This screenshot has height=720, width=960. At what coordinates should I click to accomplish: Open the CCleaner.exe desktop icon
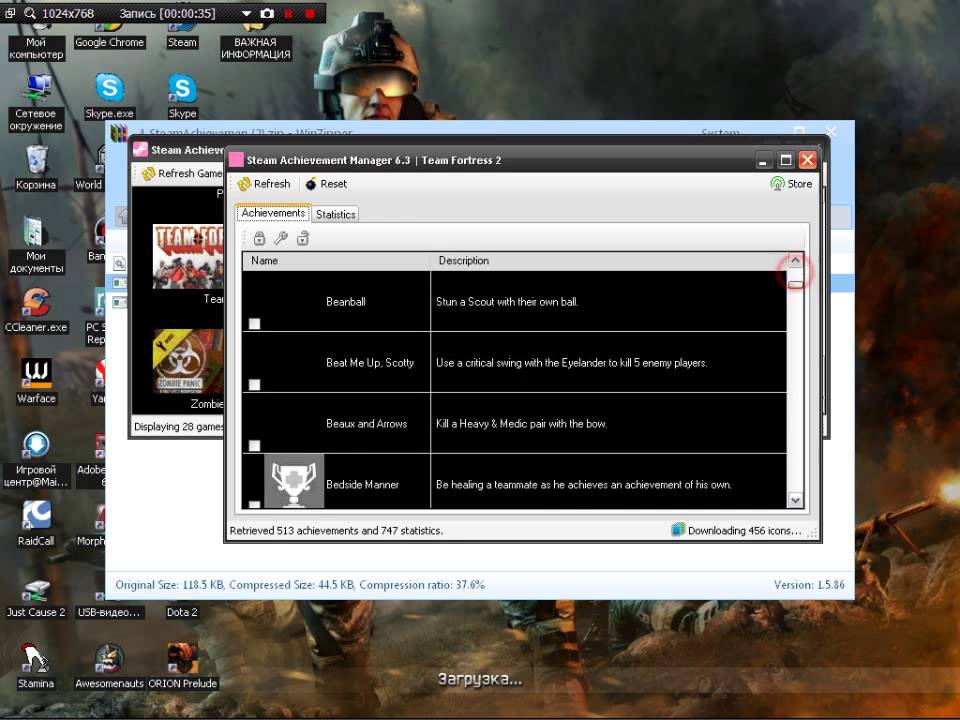click(x=36, y=310)
